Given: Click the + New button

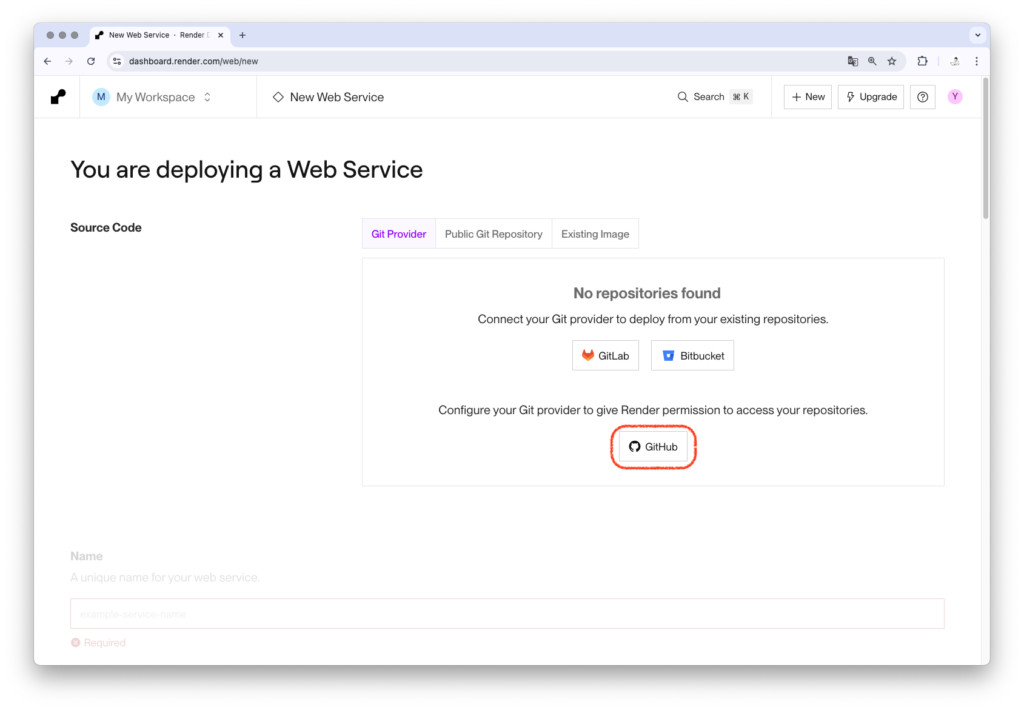Looking at the screenshot, I should (x=808, y=97).
